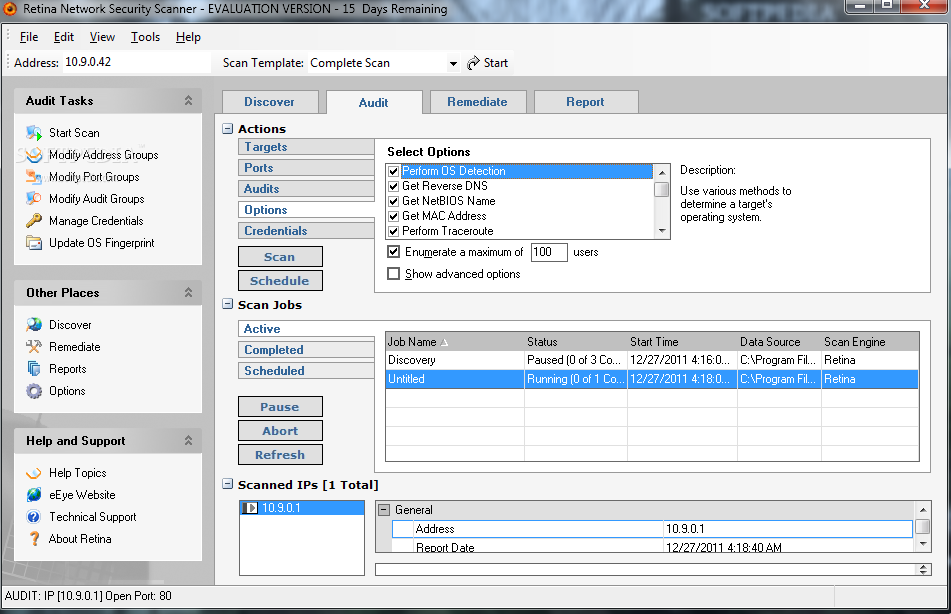The height and width of the screenshot is (614, 951).
Task: Click the Start arrow icon in toolbar
Action: tap(473, 62)
